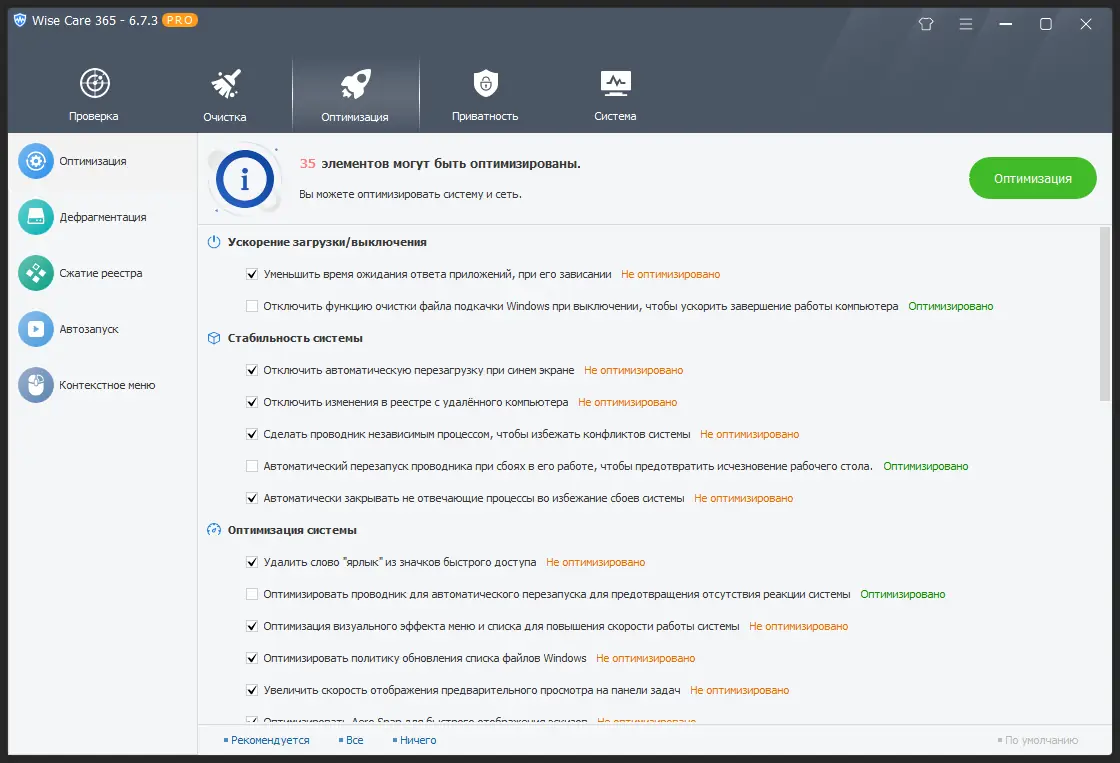1120x763 pixels.
Task: Click the skin shirt icon in title bar
Action: tap(925, 24)
